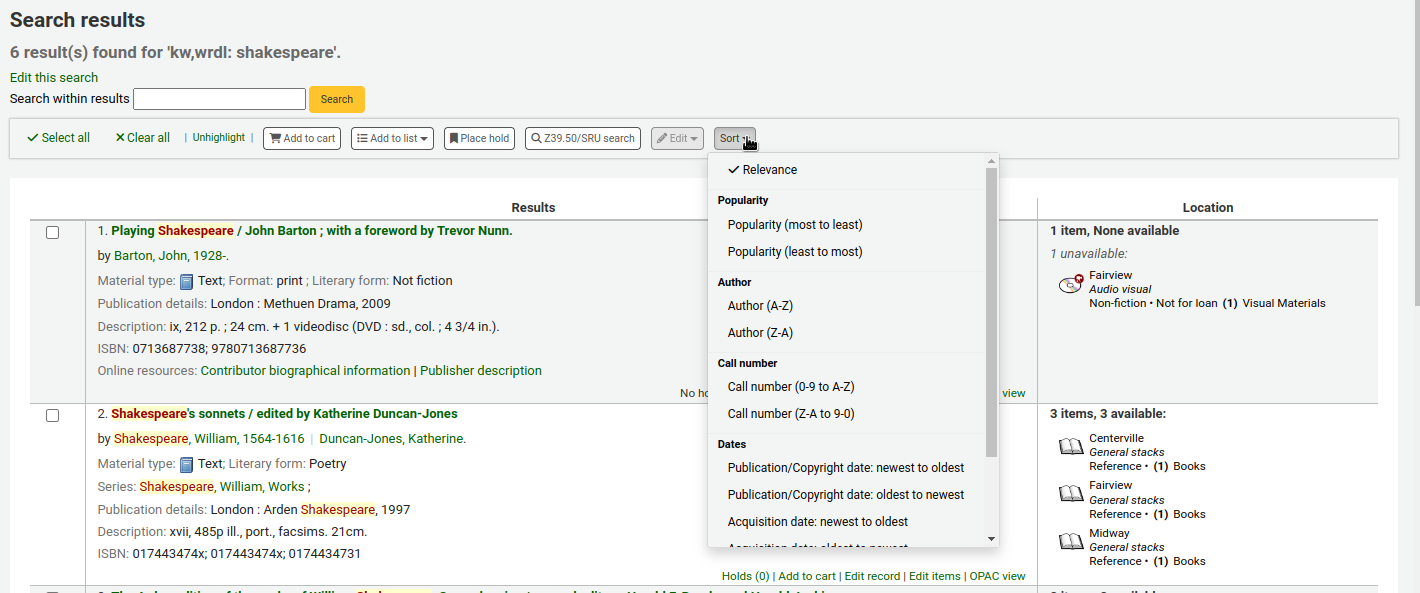Open the Edit this search link

pyautogui.click(x=54, y=78)
